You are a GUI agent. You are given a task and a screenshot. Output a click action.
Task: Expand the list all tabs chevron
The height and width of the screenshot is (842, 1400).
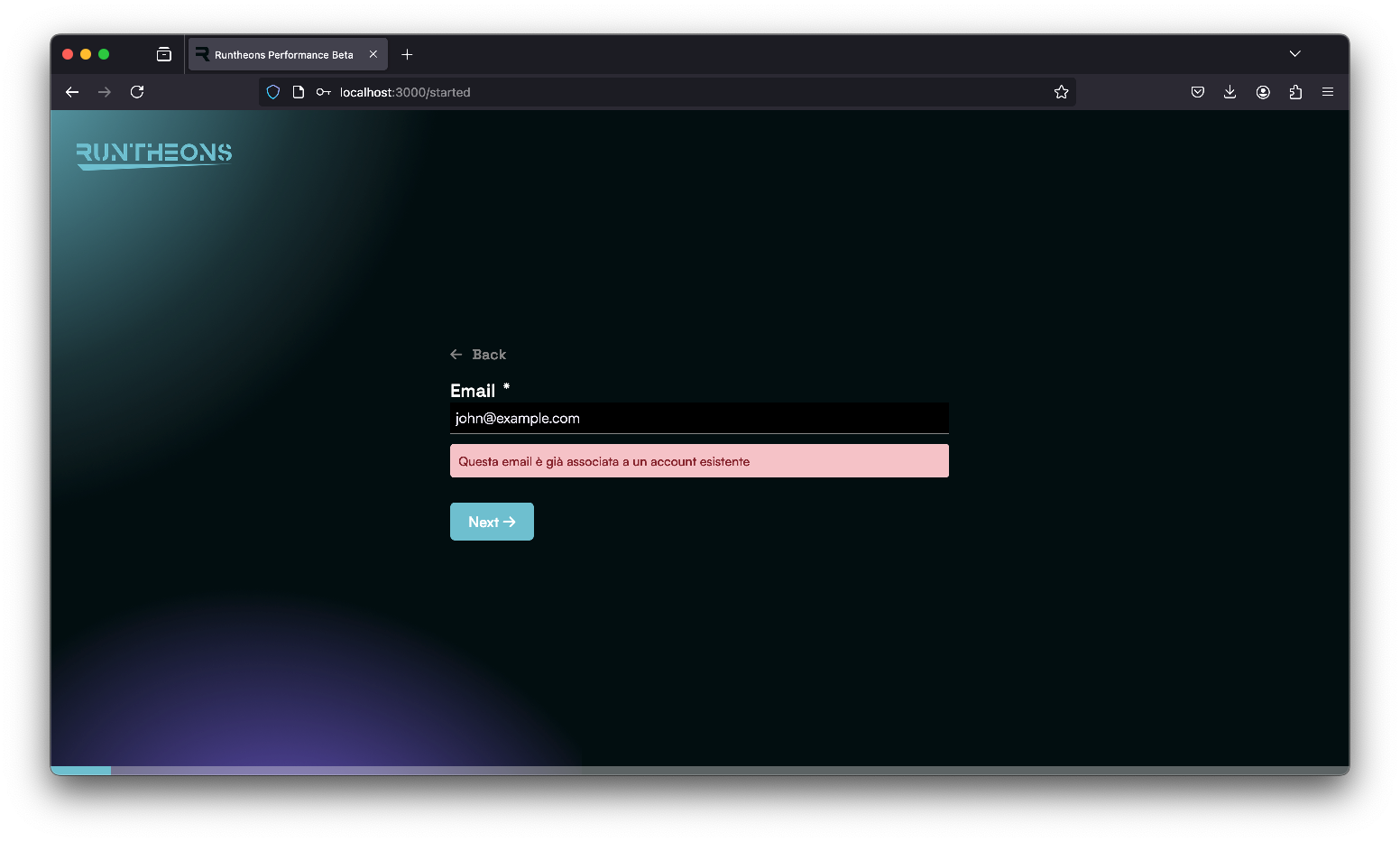[1294, 54]
